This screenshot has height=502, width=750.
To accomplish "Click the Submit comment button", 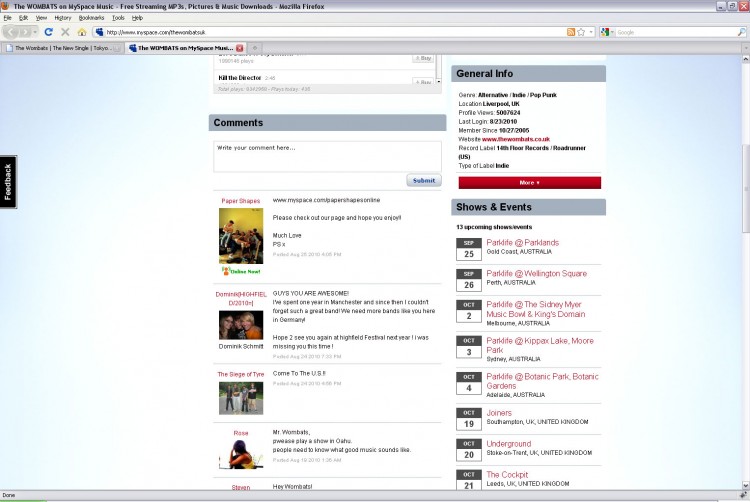I will (424, 181).
